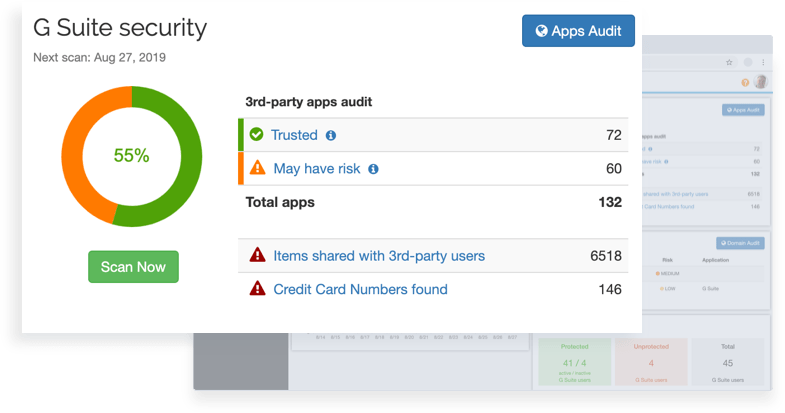Viewport: 785px width, 413px height.
Task: Click the Protected 41 / 4 card in background
Action: tap(575, 362)
